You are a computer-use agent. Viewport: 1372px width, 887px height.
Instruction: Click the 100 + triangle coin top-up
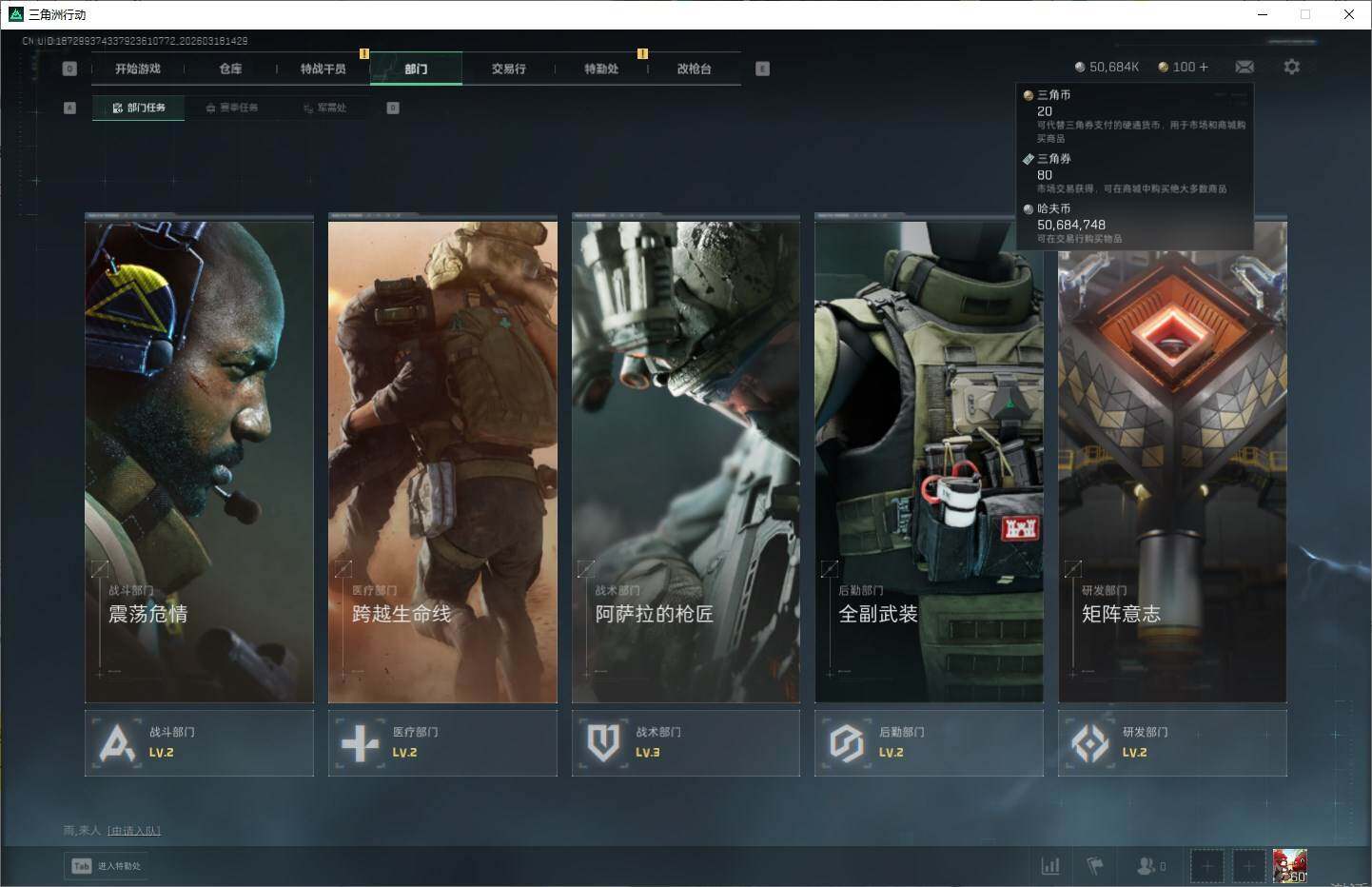click(x=1185, y=67)
